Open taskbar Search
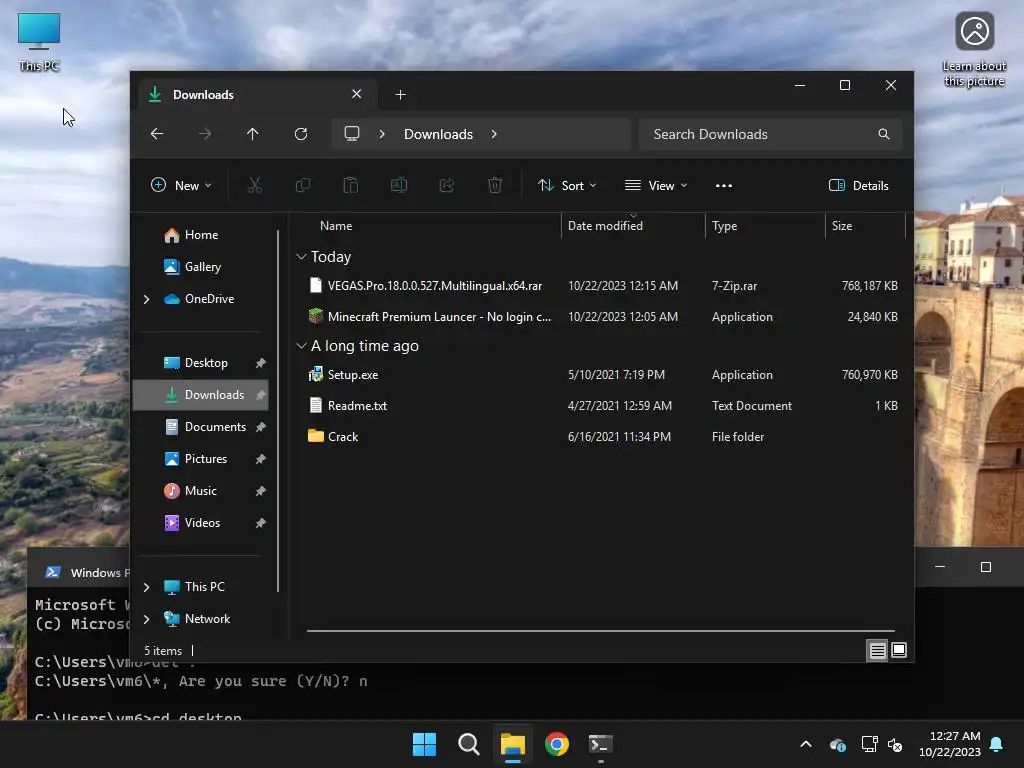This screenshot has height=768, width=1024. coord(468,744)
